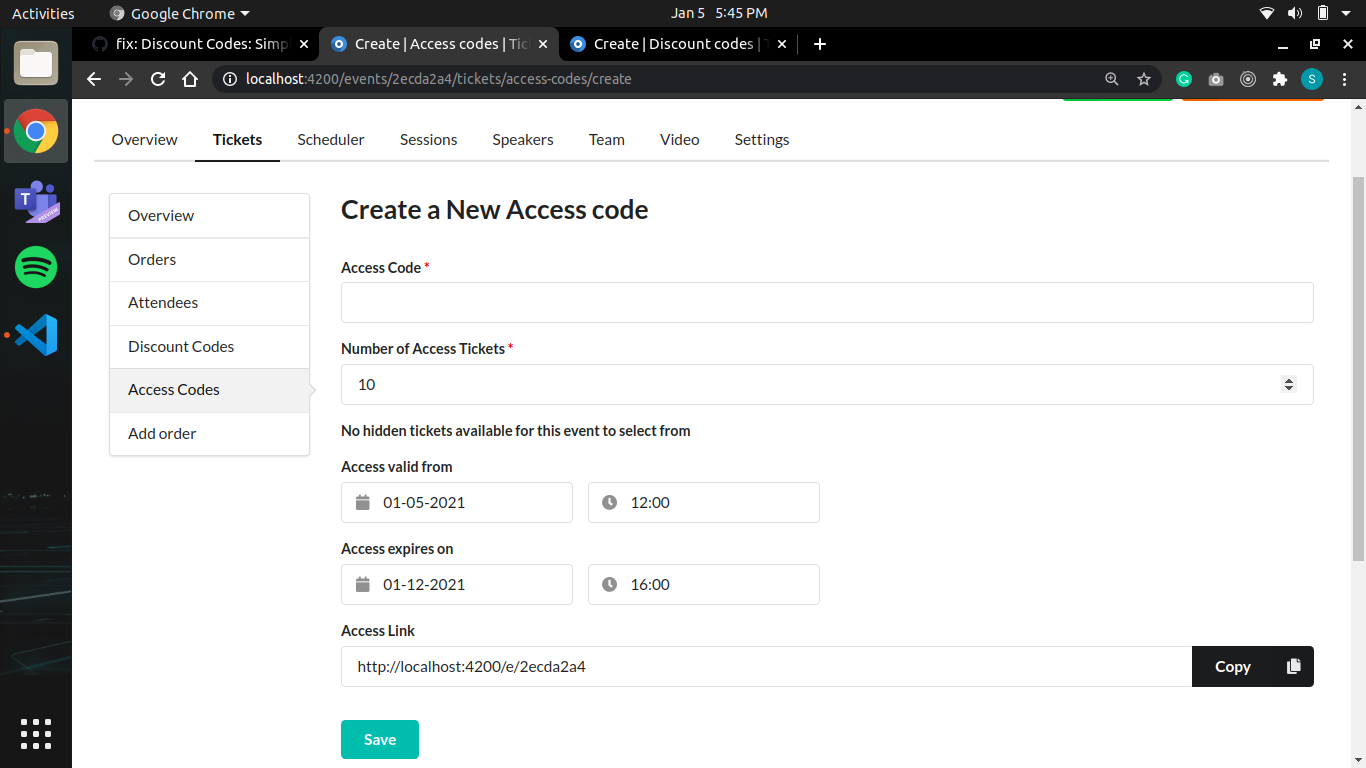Viewport: 1366px width, 768px height.
Task: Open the Google Chrome menu in the top bar
Action: (x=178, y=13)
